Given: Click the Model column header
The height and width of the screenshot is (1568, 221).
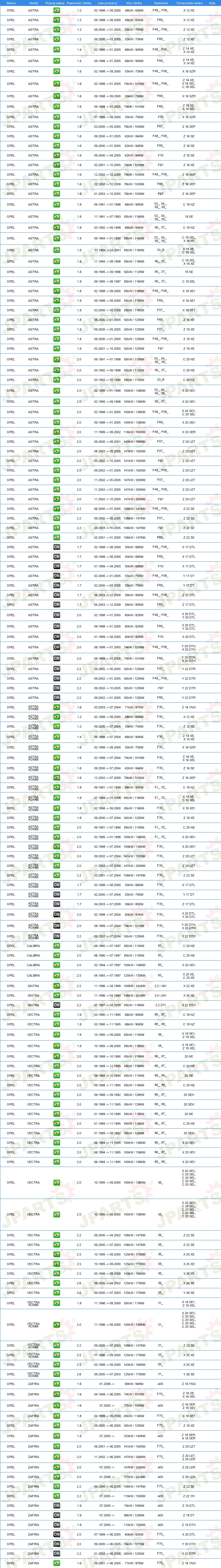Looking at the screenshot, I should tap(34, 3).
